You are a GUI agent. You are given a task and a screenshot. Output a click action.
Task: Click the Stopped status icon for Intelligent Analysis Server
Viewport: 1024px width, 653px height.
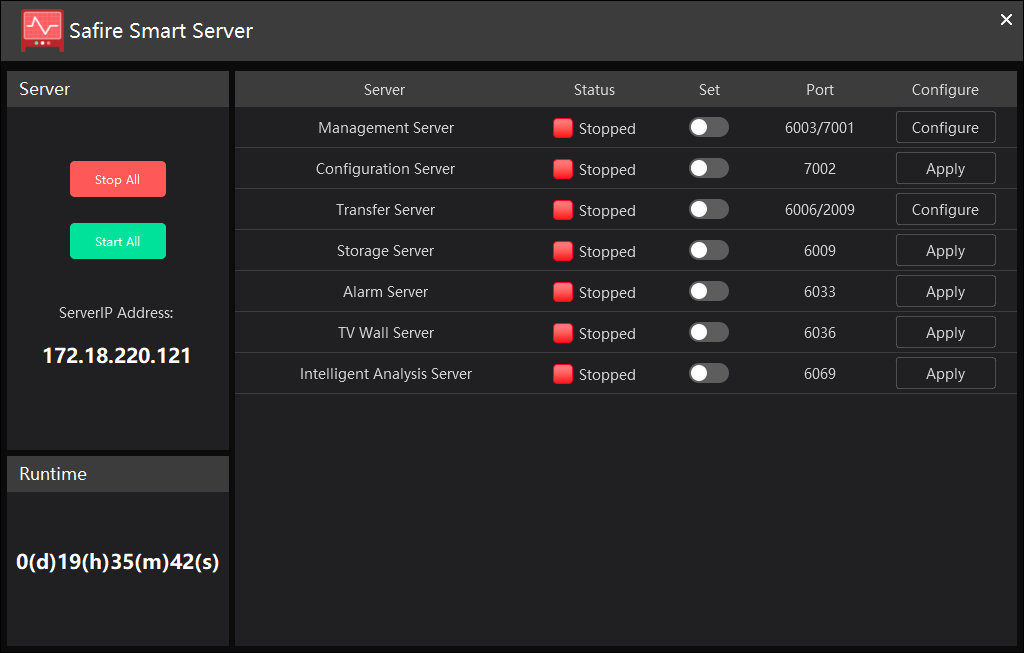(563, 373)
